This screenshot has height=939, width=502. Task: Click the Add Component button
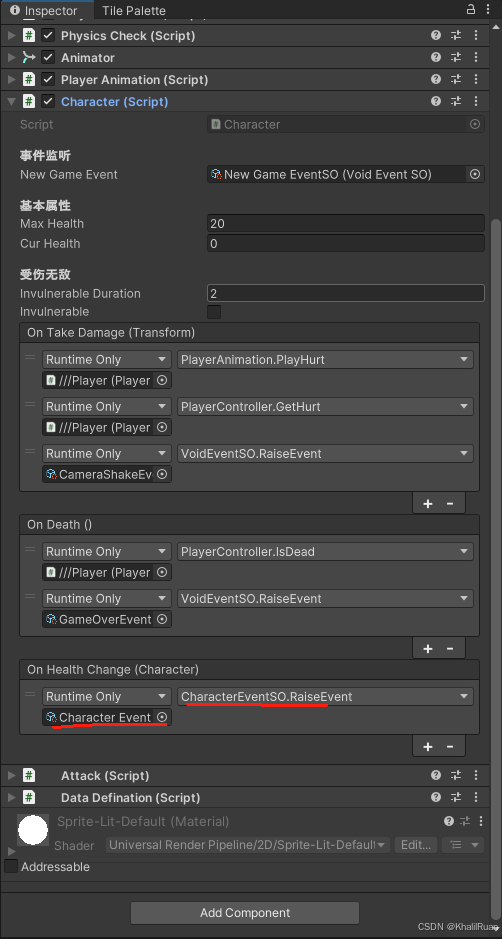[x=244, y=913]
